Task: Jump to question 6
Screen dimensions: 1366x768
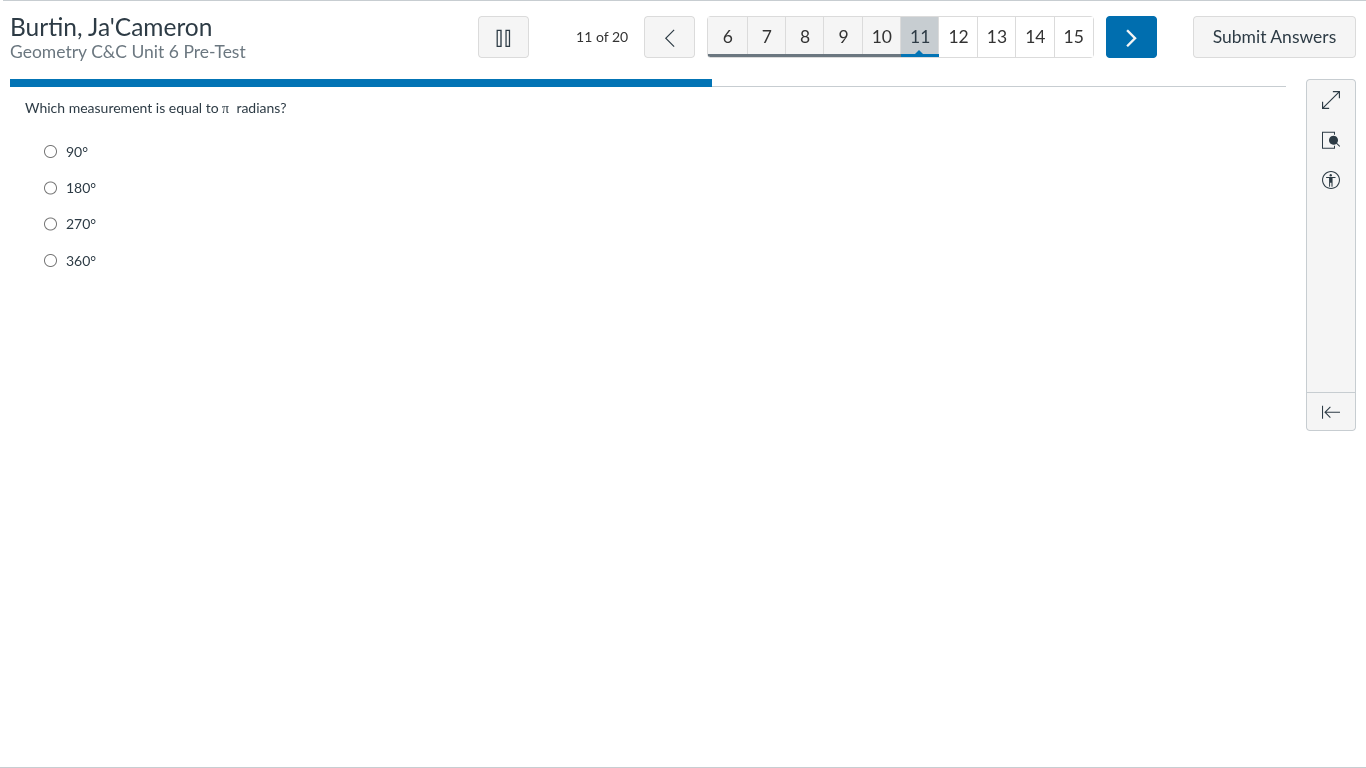Action: coord(727,37)
